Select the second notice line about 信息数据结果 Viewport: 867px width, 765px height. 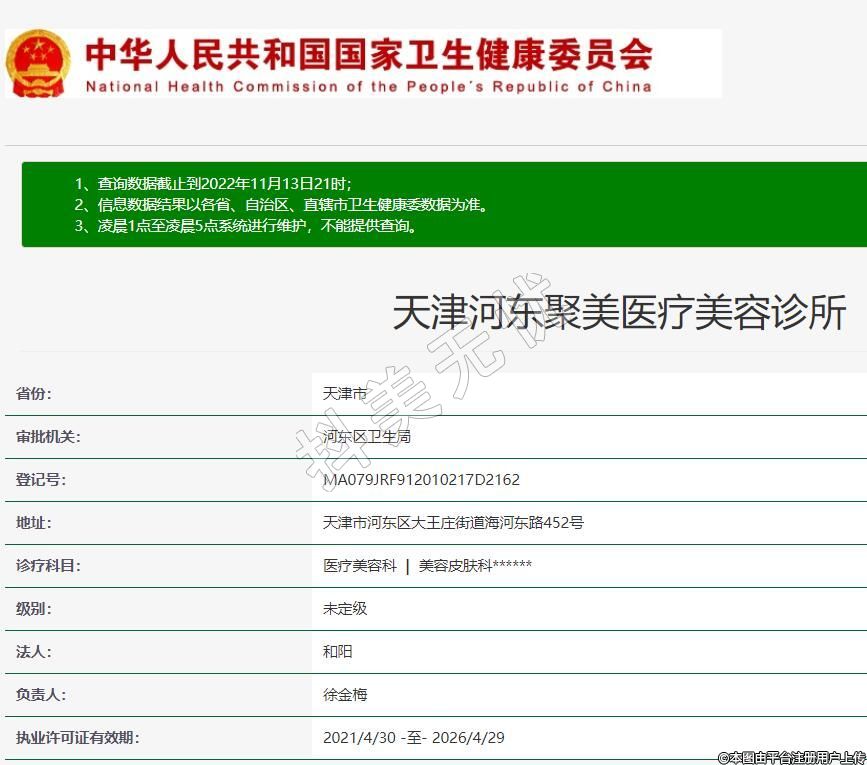(x=281, y=205)
